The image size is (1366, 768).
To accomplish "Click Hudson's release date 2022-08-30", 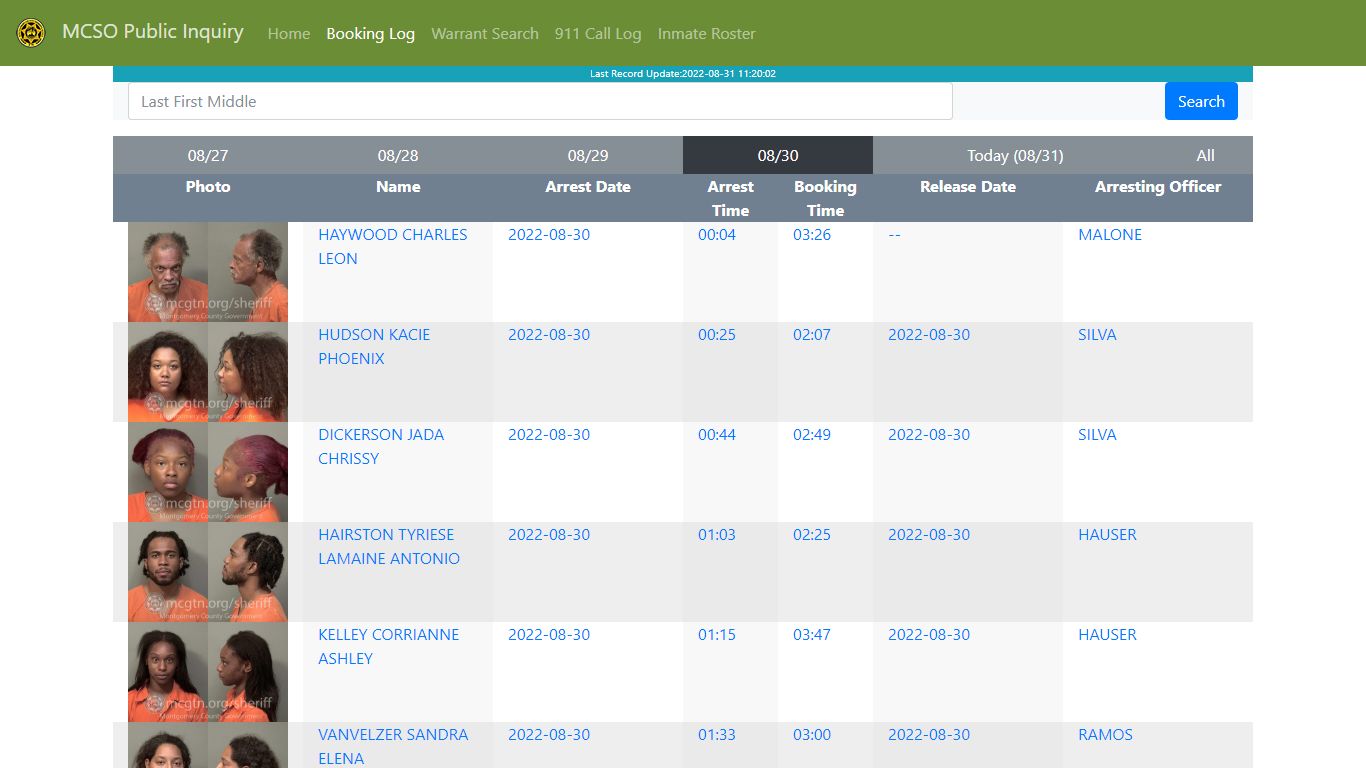I will (929, 334).
